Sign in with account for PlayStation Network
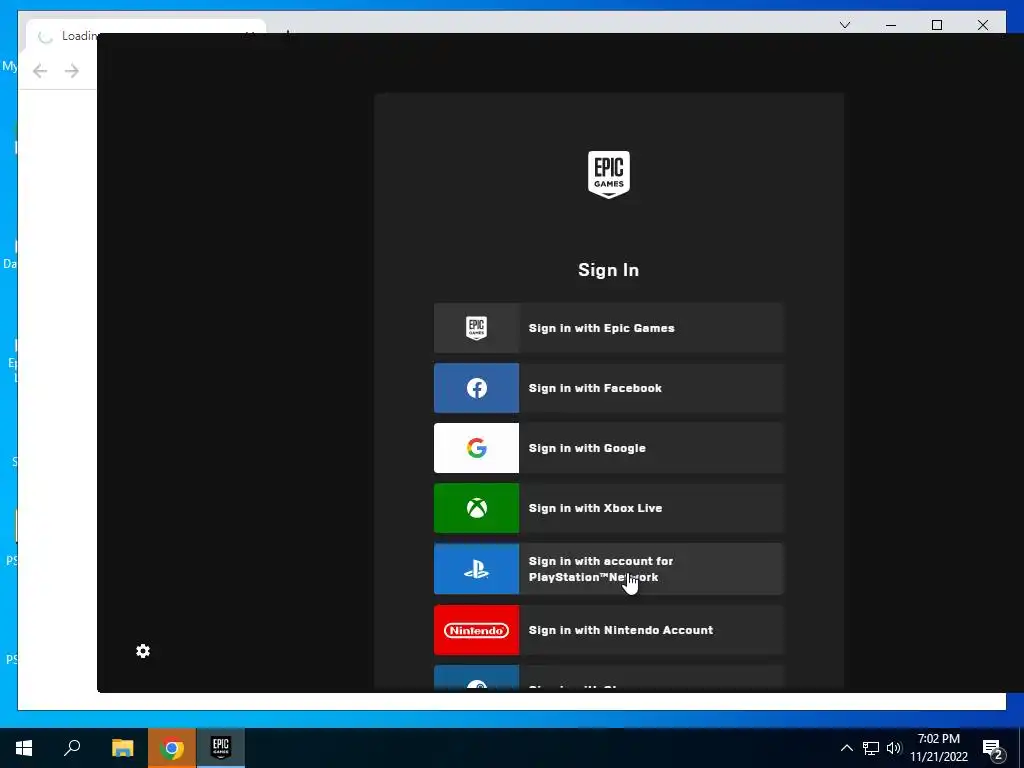Screen dimensions: 1024x768 pos(609,569)
